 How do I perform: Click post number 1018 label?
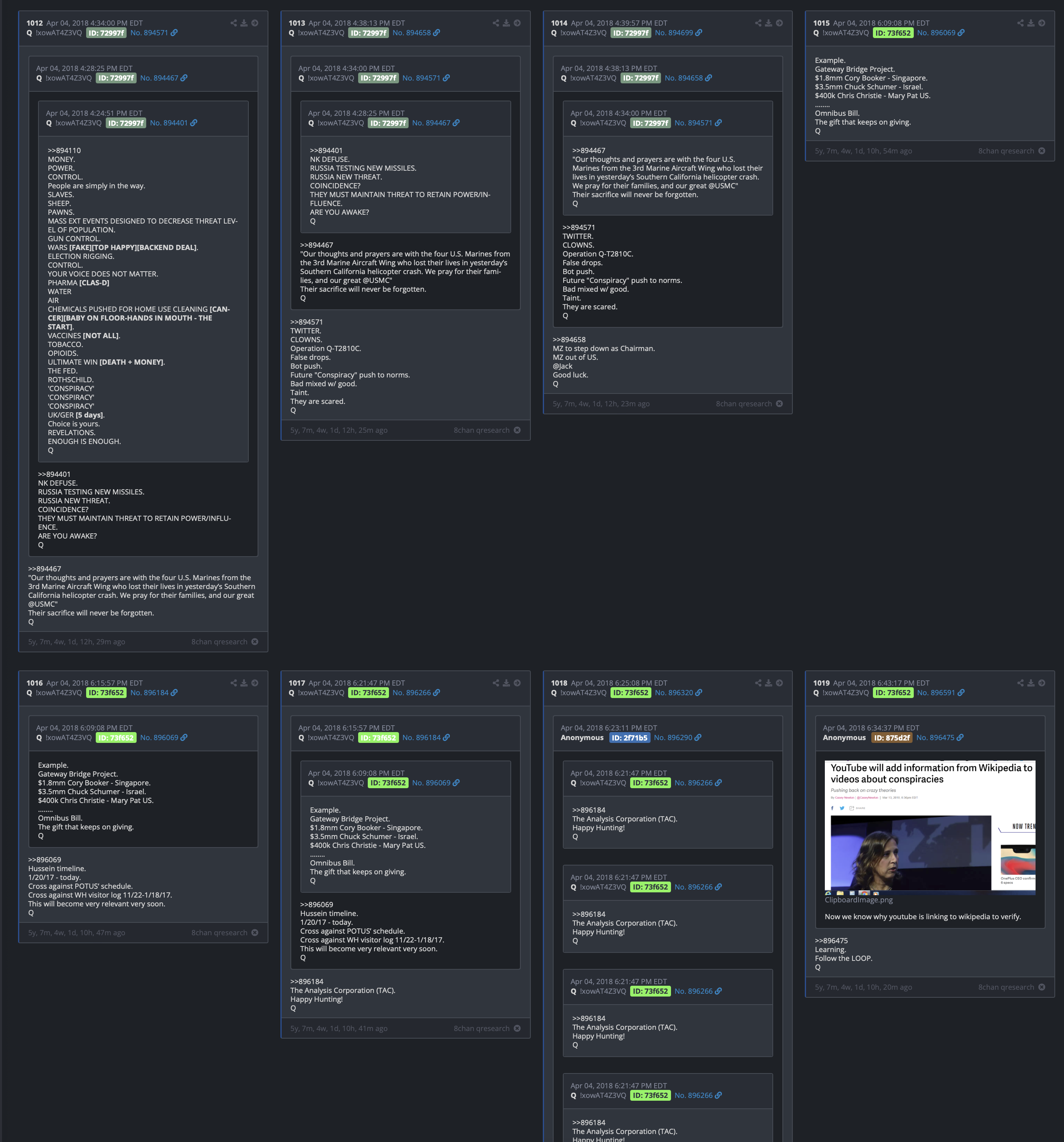(x=559, y=683)
